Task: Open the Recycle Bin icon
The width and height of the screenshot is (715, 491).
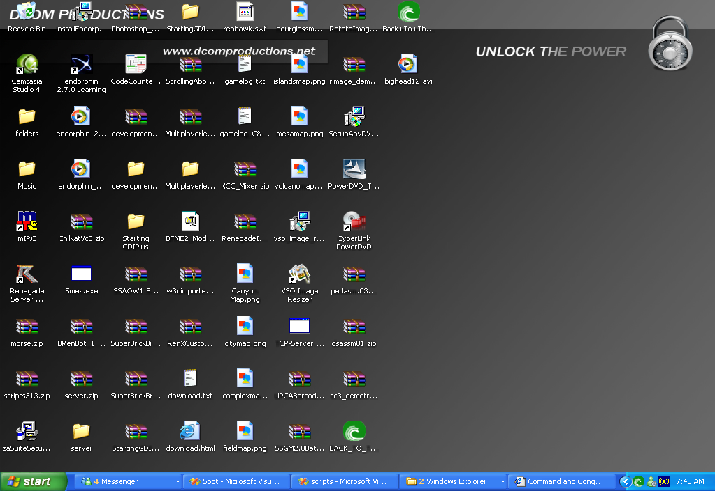Action: tap(27, 14)
